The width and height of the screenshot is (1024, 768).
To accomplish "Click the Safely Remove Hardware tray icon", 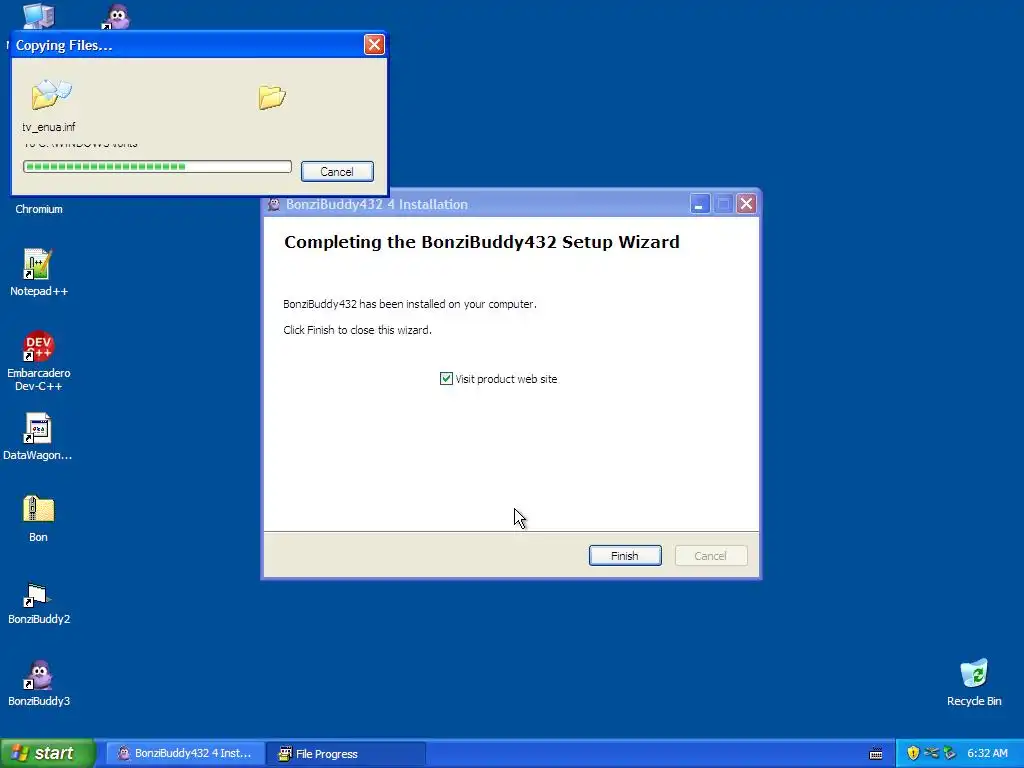I will [950, 753].
